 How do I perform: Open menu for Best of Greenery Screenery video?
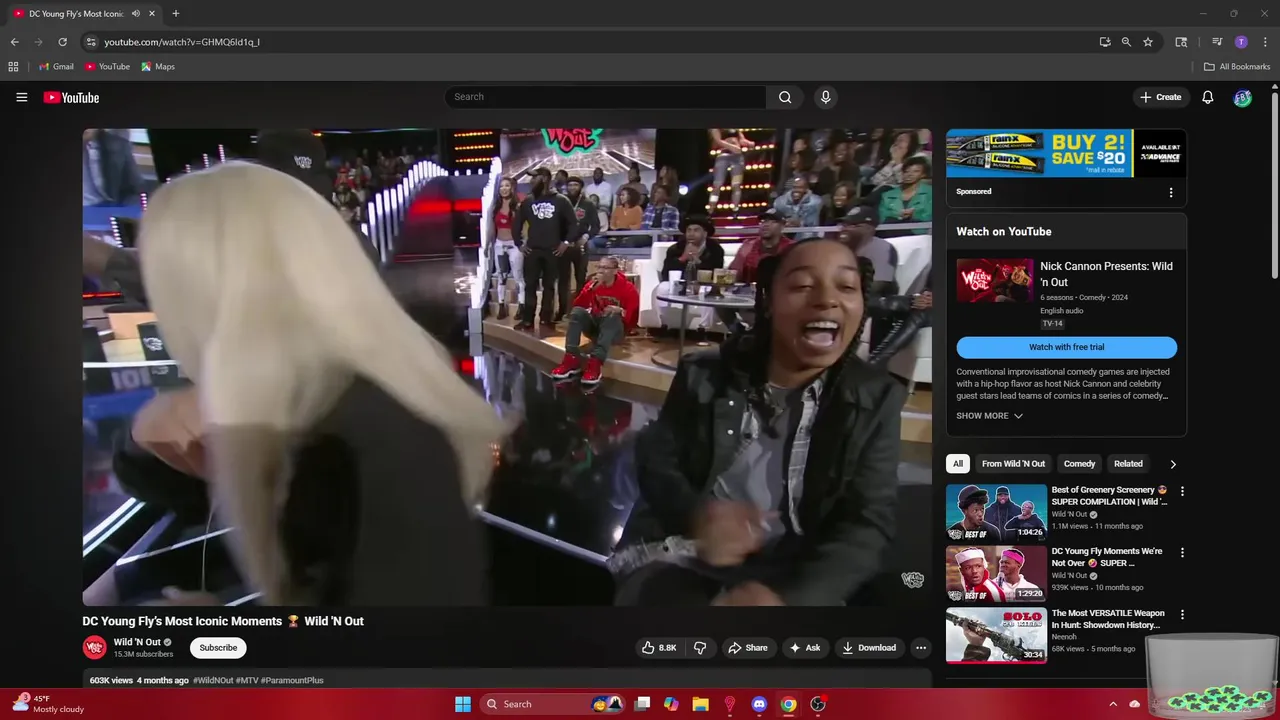(1182, 491)
